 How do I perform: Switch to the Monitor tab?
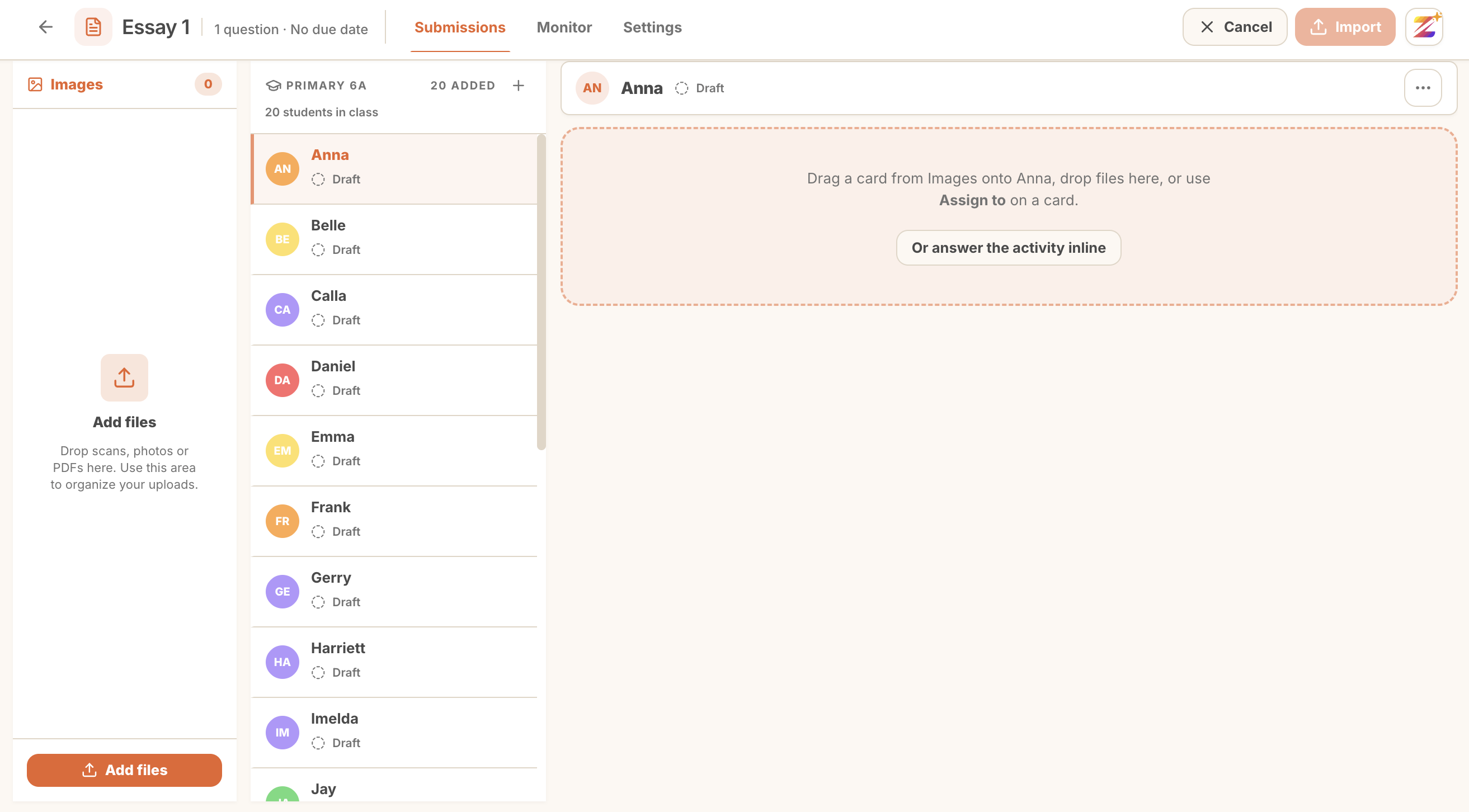pyautogui.click(x=564, y=27)
